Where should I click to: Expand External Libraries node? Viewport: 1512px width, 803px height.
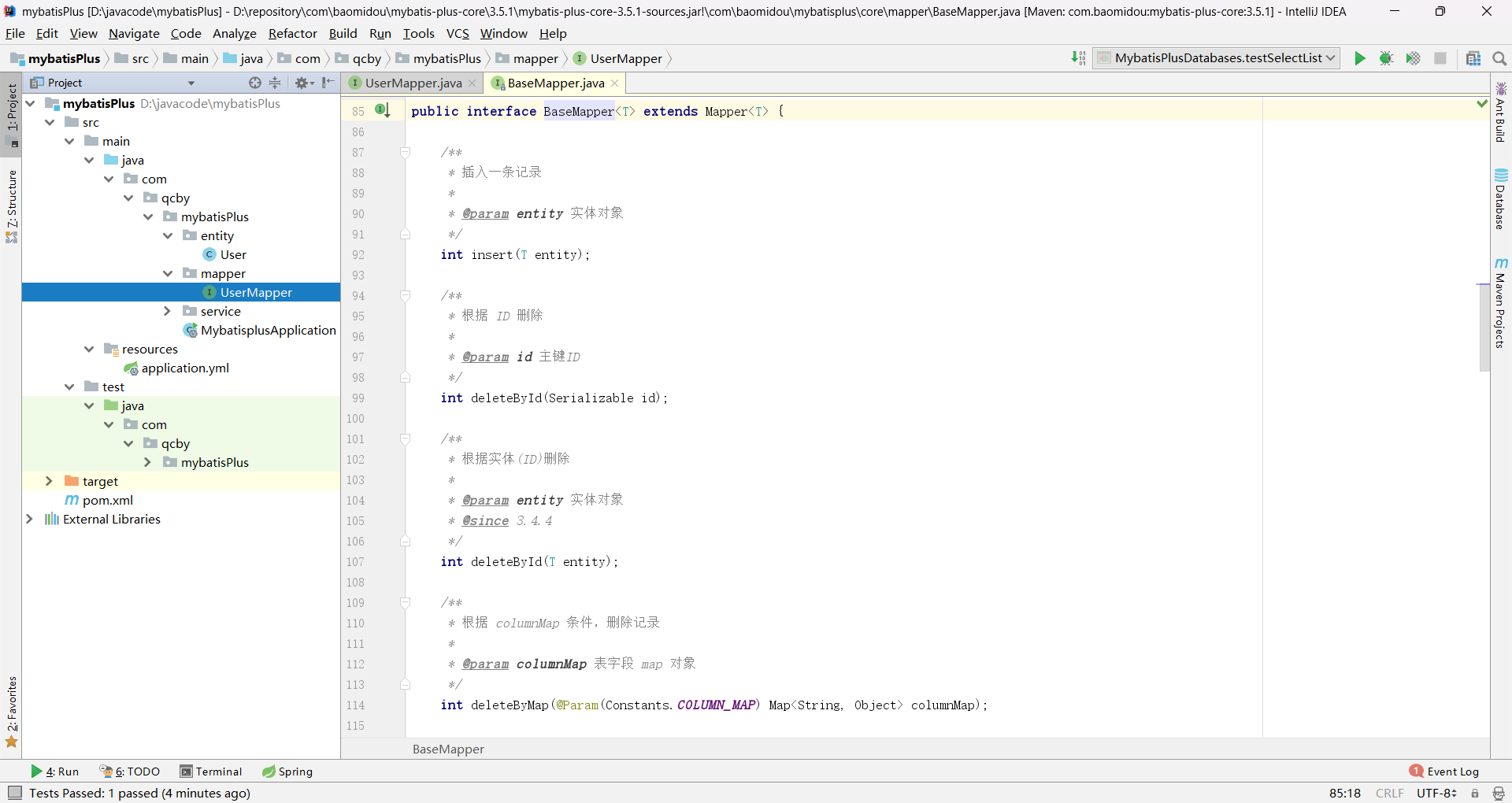[30, 519]
